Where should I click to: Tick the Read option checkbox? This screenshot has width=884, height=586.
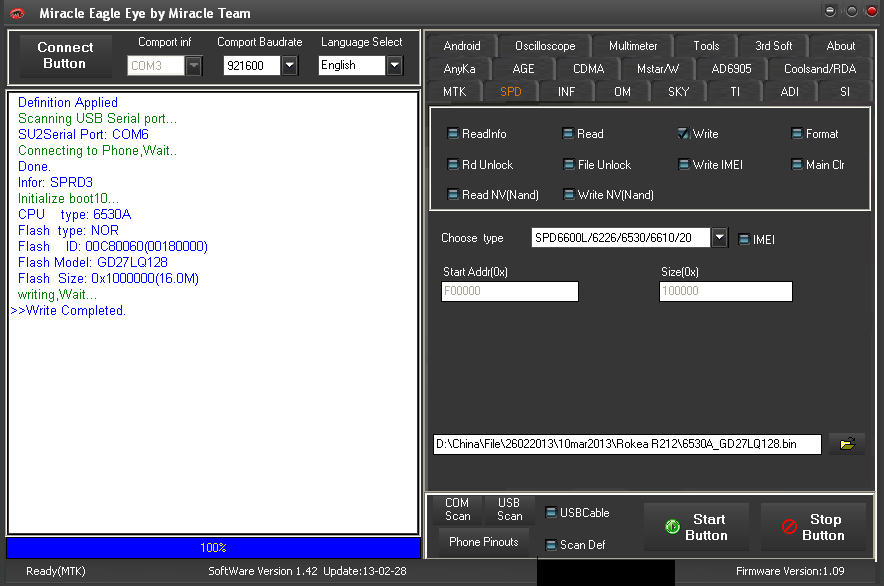pos(568,134)
